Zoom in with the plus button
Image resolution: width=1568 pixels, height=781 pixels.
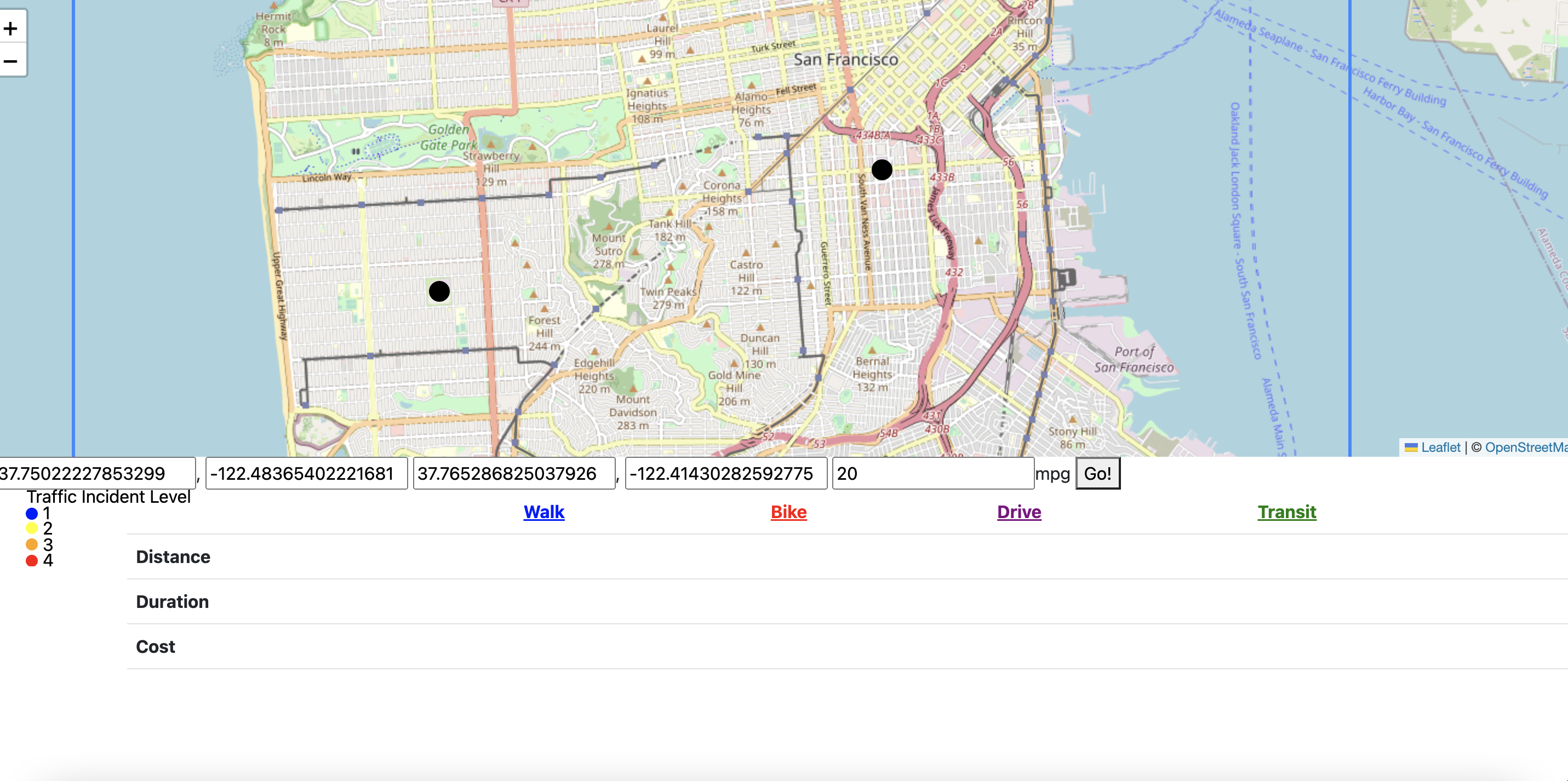coord(11,28)
